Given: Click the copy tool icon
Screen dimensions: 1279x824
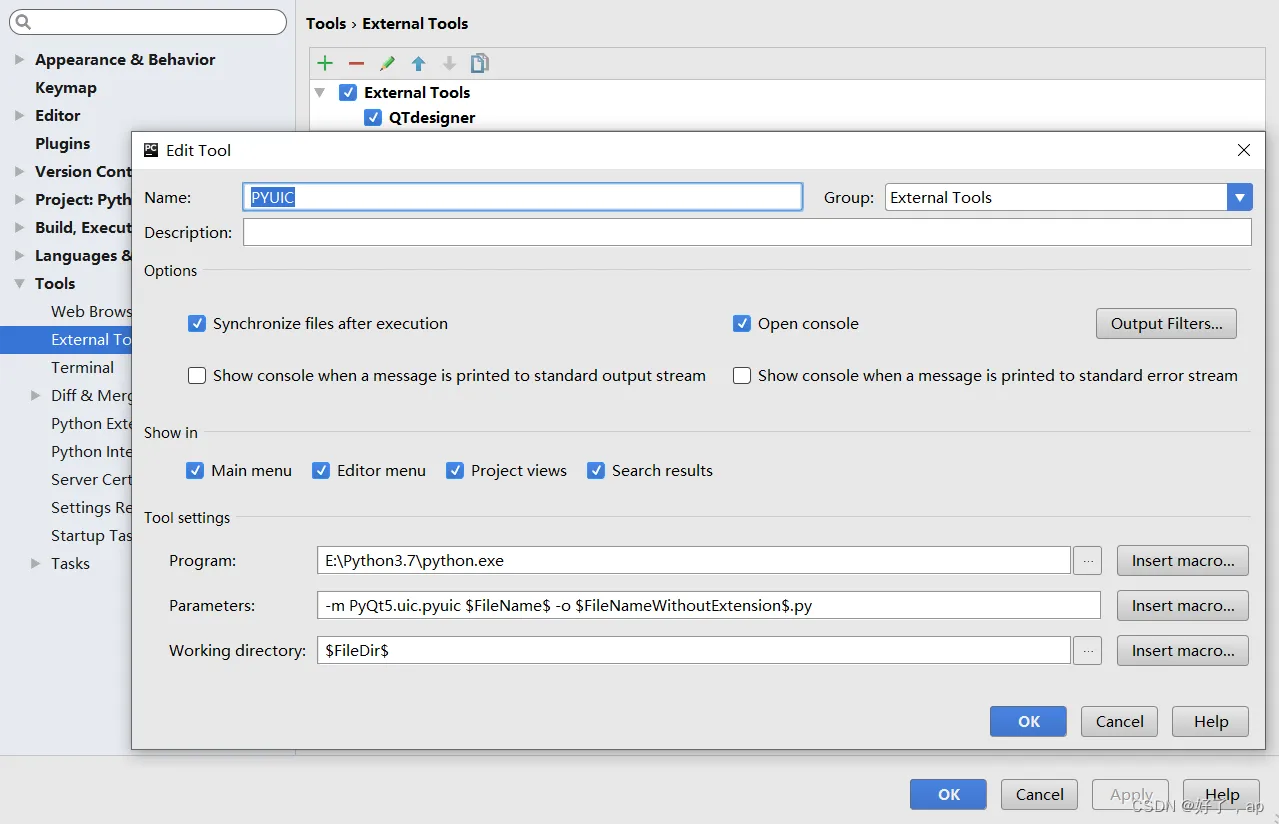Looking at the screenshot, I should point(480,63).
